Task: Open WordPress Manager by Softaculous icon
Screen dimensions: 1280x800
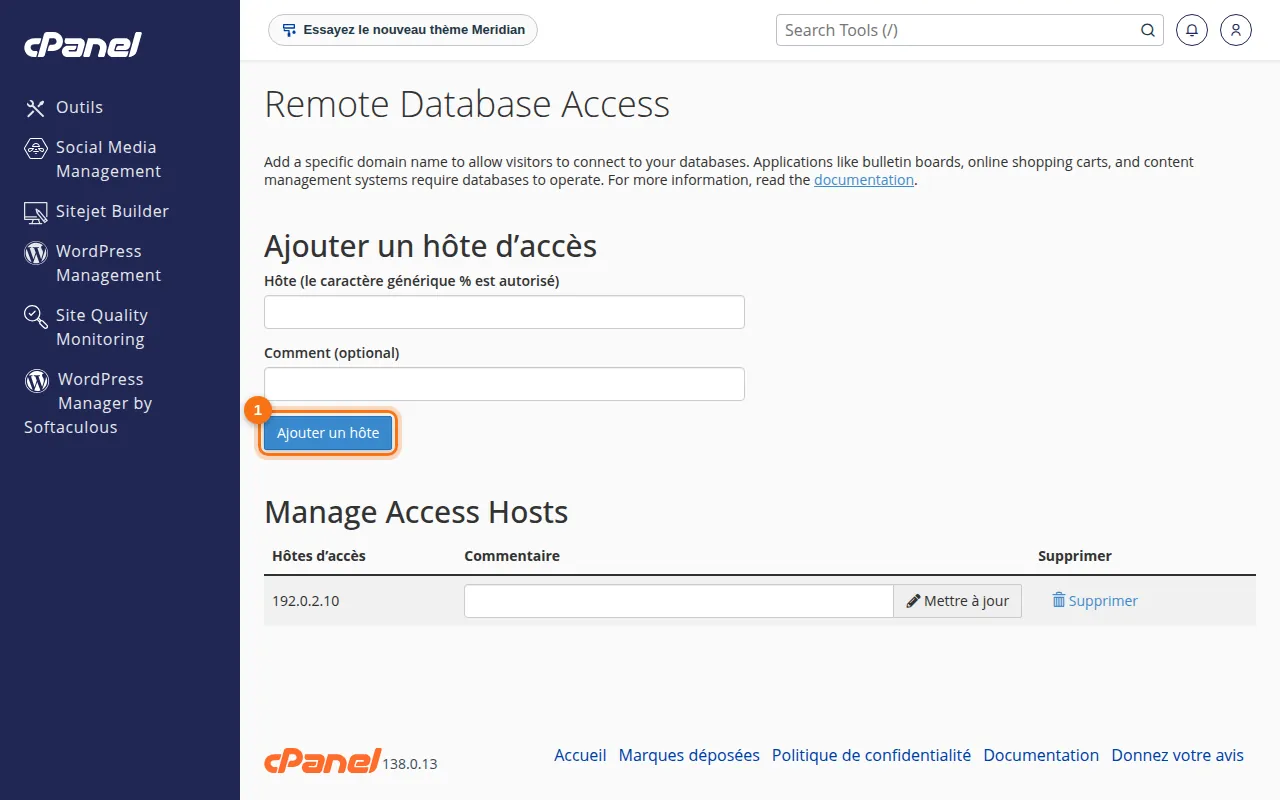Action: pos(37,380)
